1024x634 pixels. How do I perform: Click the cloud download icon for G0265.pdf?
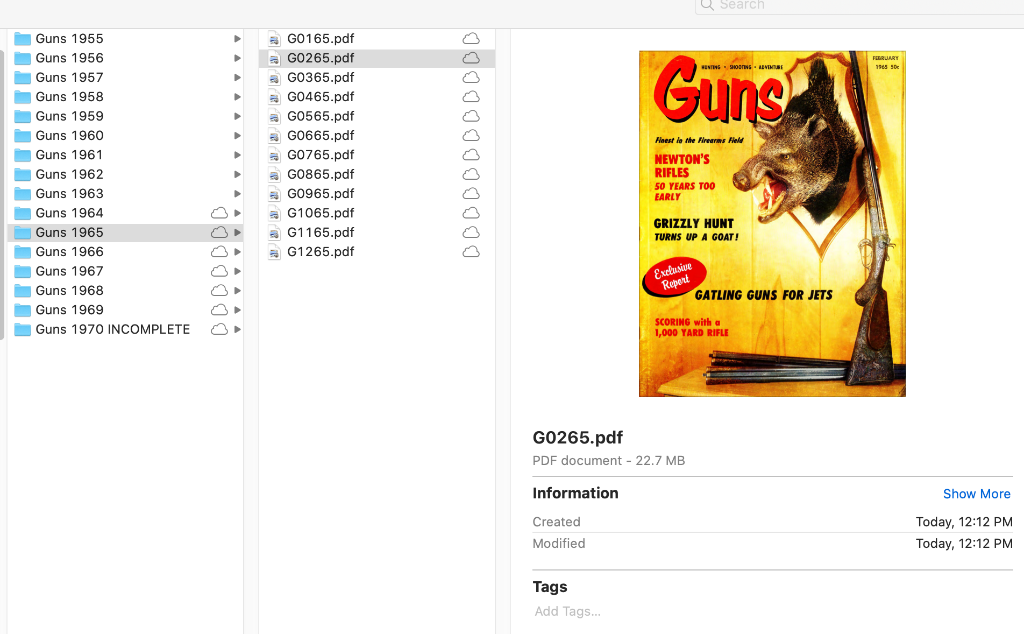coord(471,58)
